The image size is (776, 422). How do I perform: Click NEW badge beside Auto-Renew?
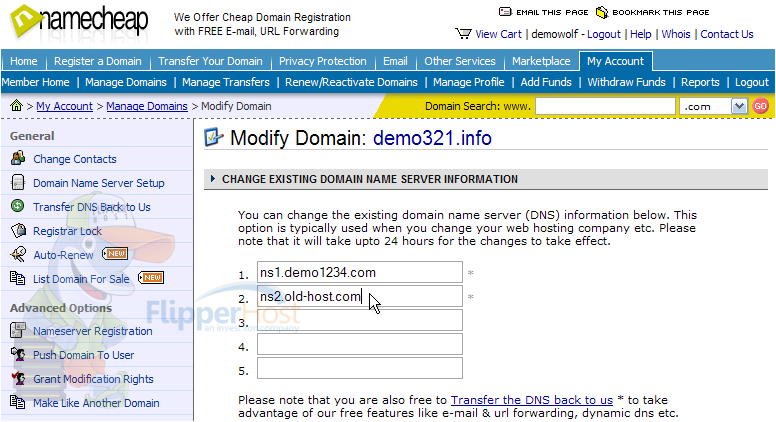click(x=115, y=254)
